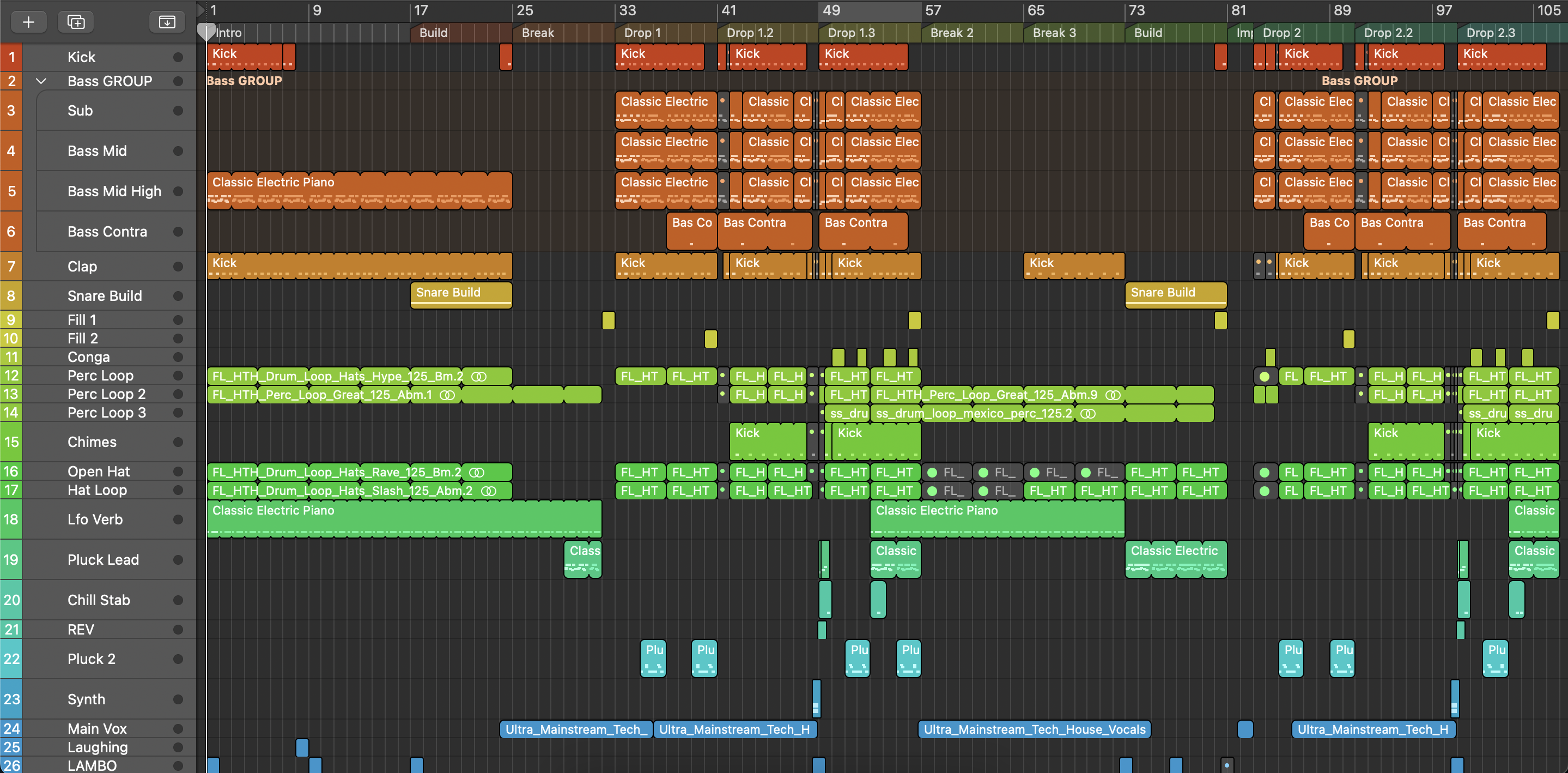Toggle the dot on the Snare Build track
This screenshot has width=1568, height=773.
178,296
